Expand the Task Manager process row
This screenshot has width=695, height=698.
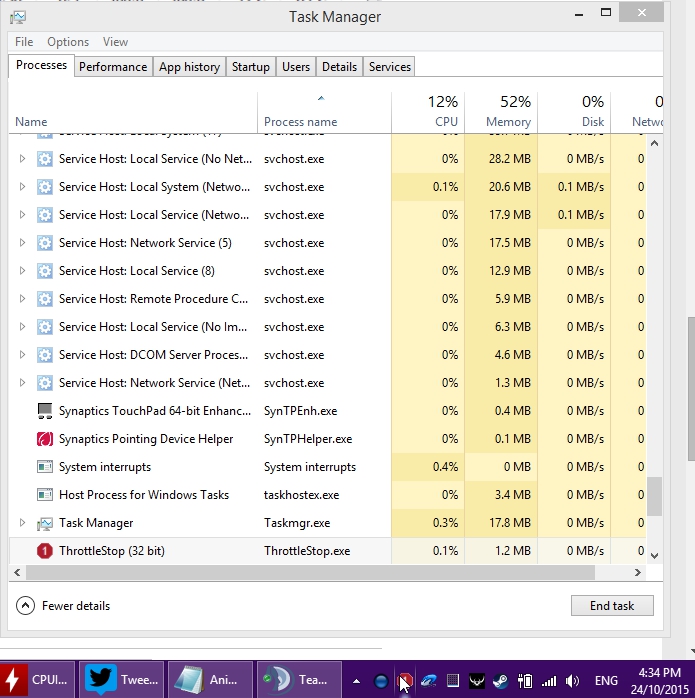pos(22,523)
